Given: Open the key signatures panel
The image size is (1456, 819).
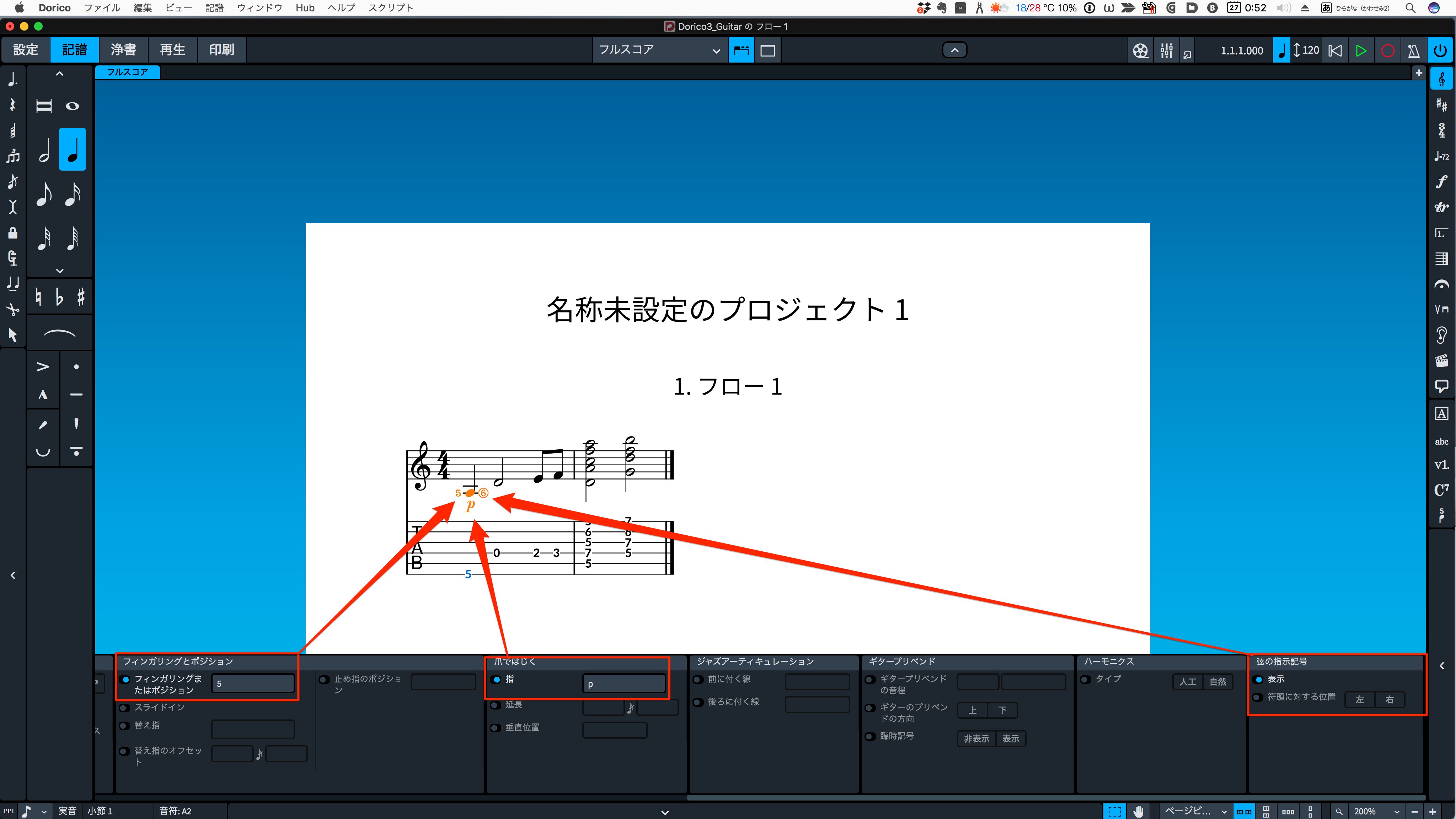Looking at the screenshot, I should 1442,105.
